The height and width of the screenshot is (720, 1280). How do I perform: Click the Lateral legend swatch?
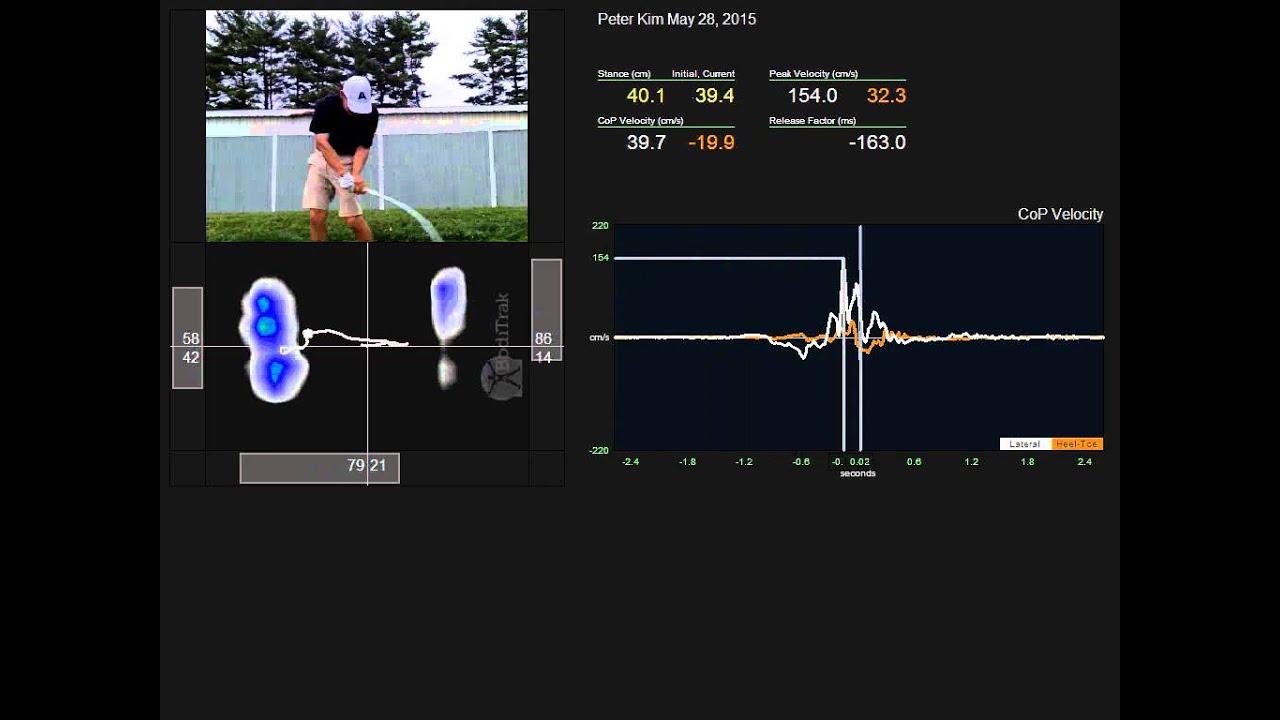click(x=1025, y=444)
